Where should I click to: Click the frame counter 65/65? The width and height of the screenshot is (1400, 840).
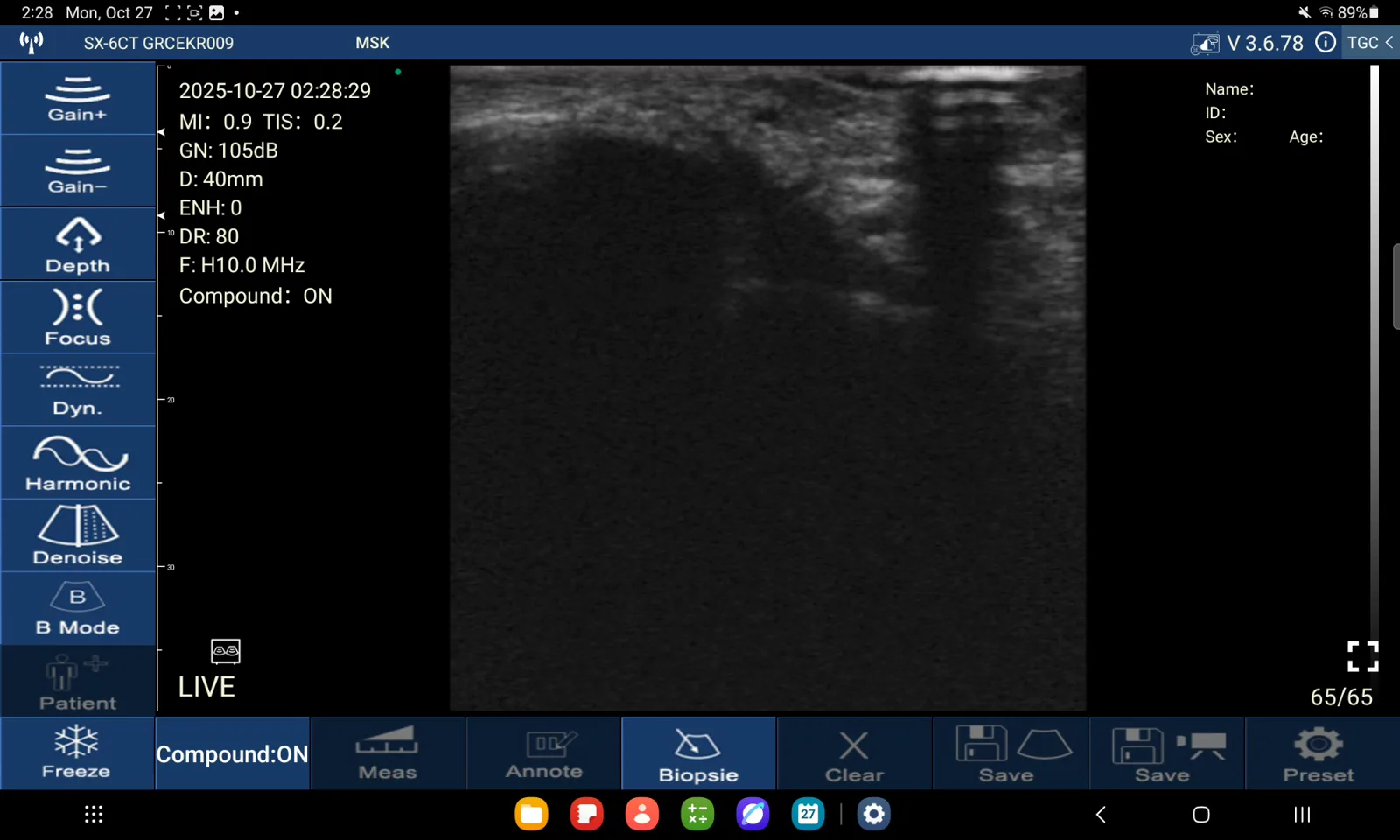tap(1341, 696)
